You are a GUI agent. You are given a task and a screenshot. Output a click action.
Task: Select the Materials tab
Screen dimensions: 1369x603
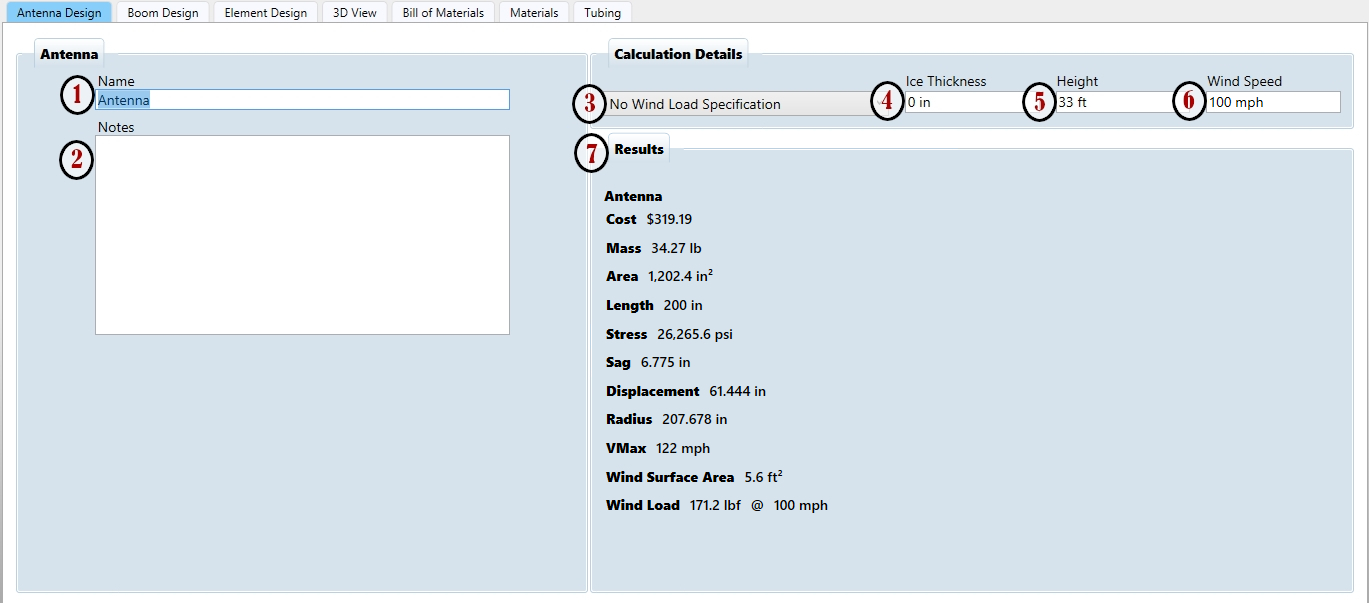point(534,13)
